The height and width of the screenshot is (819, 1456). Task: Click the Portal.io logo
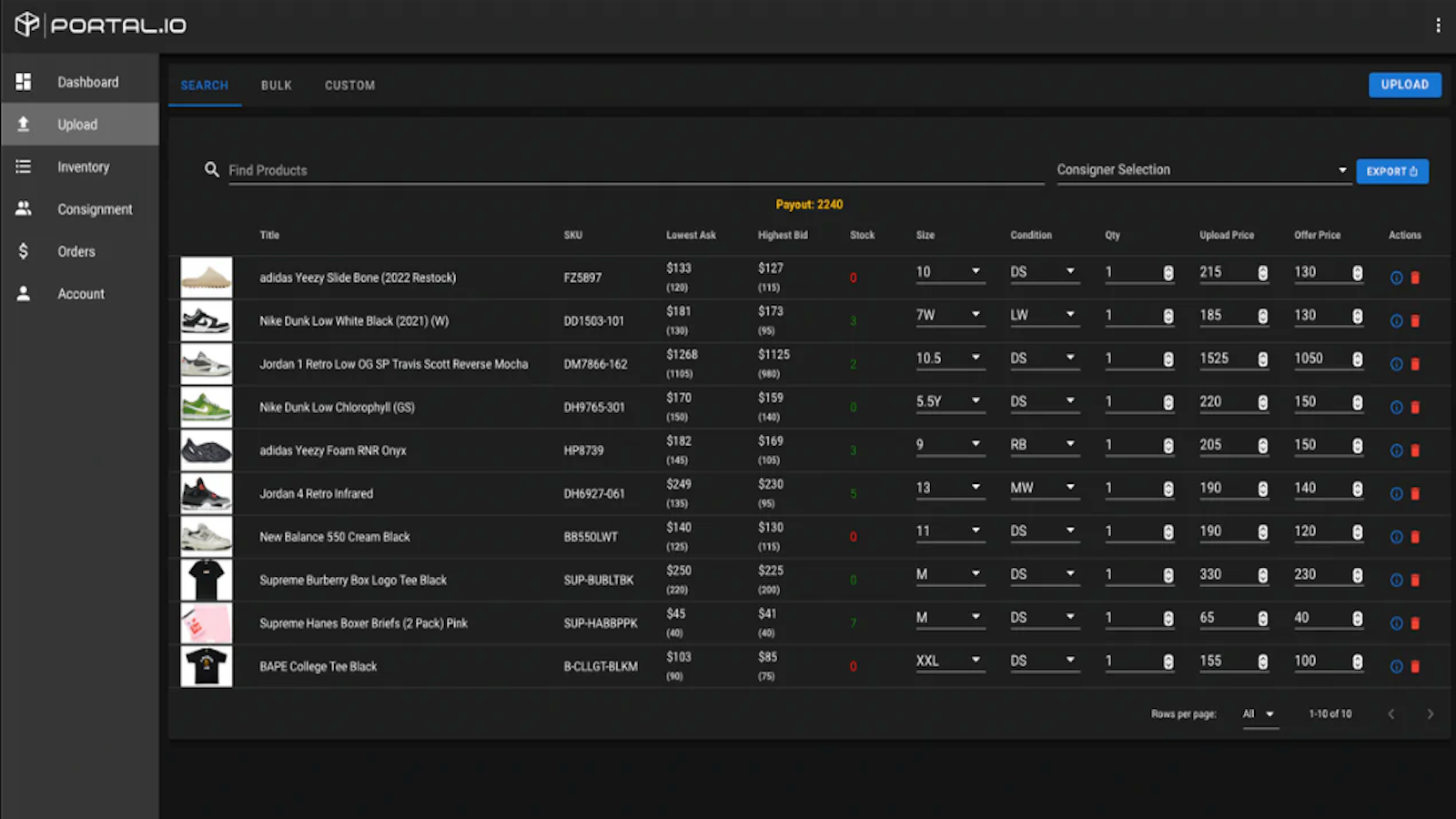(x=100, y=25)
